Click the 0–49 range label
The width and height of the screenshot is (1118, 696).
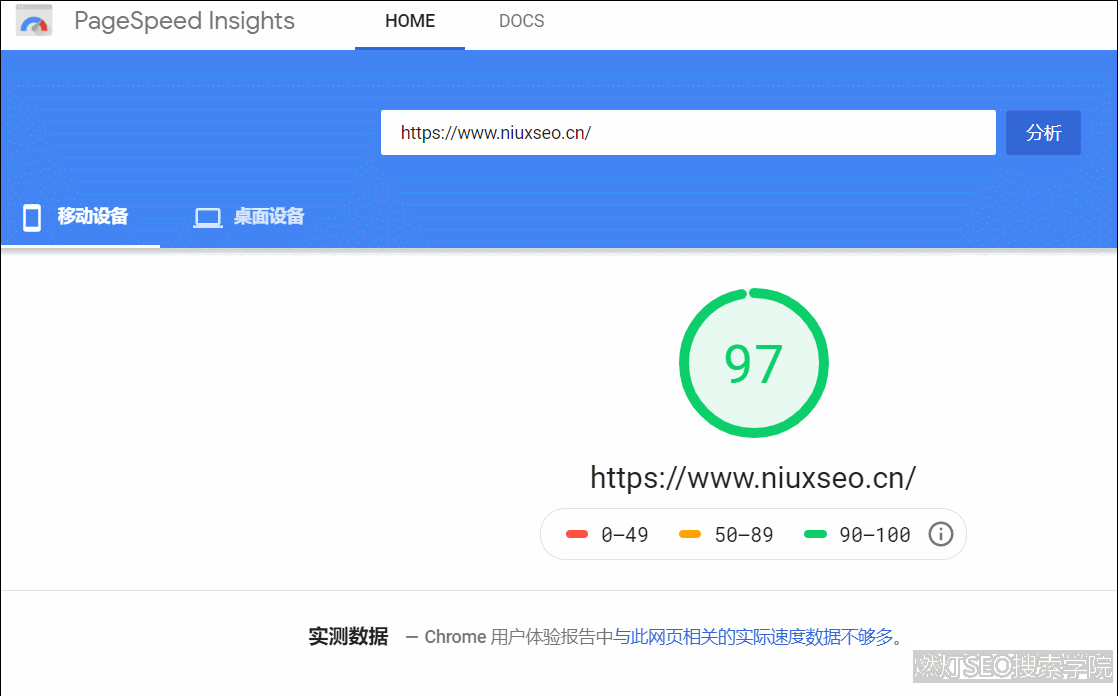[625, 535]
